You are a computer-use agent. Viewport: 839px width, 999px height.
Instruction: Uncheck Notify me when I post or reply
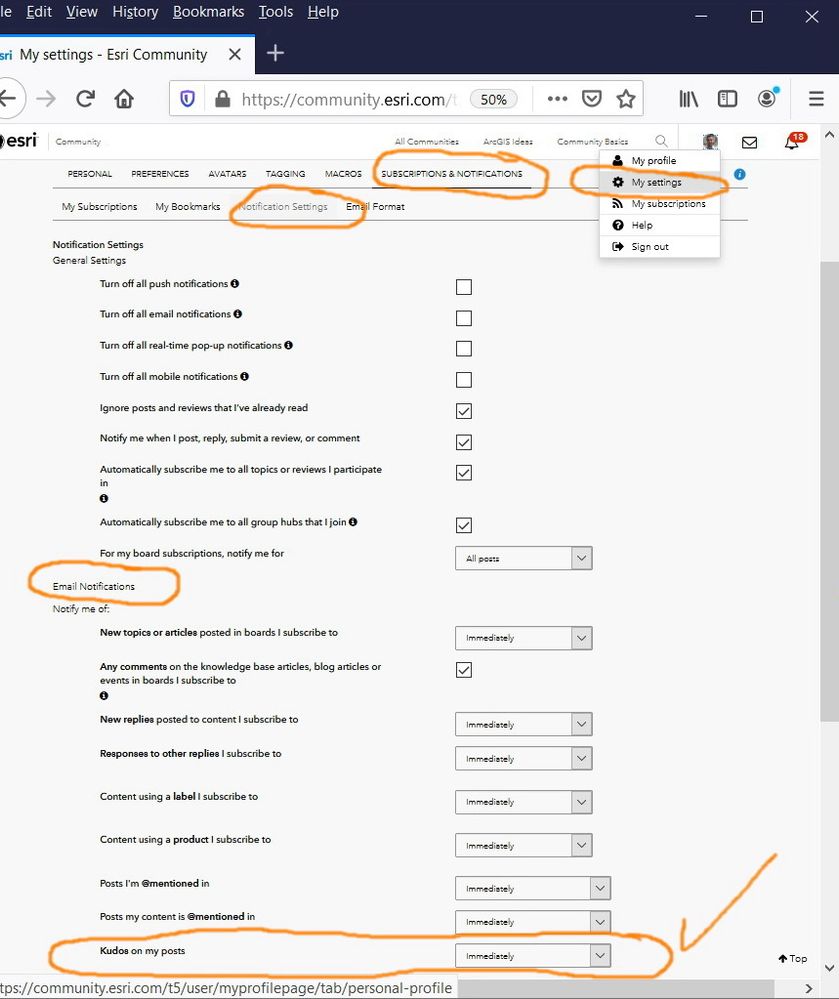tap(464, 442)
